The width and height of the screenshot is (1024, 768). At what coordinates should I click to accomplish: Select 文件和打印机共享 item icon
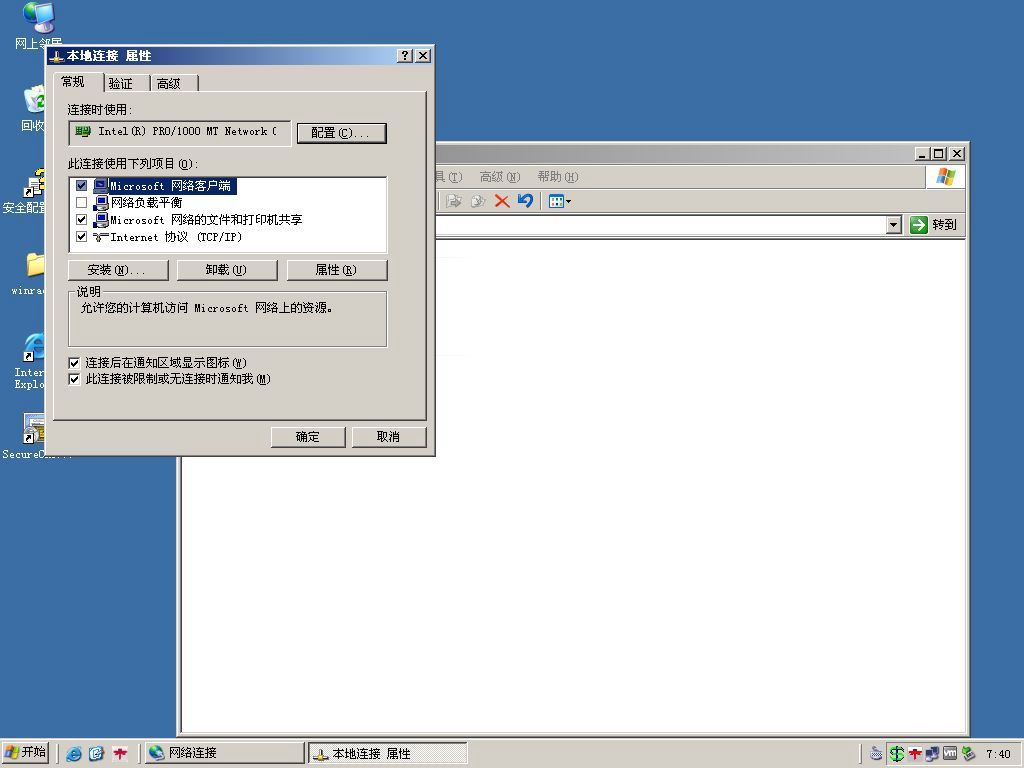[x=101, y=219]
